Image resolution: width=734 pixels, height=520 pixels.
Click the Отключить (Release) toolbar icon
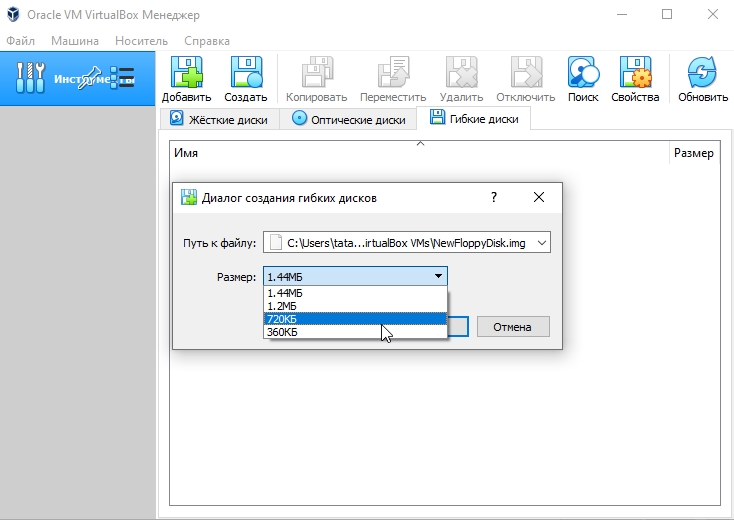click(526, 73)
